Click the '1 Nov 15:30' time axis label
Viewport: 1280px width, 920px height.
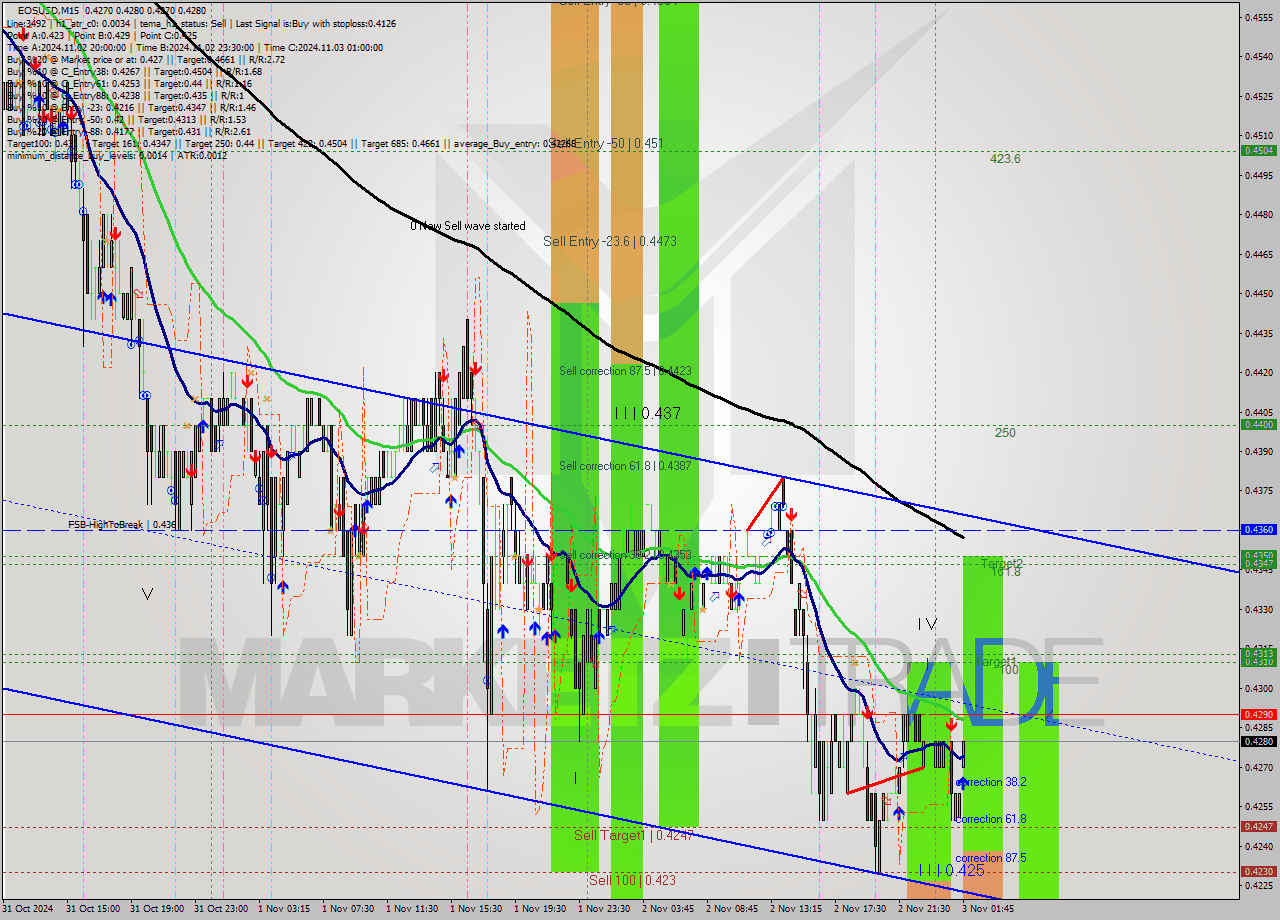pyautogui.click(x=479, y=909)
